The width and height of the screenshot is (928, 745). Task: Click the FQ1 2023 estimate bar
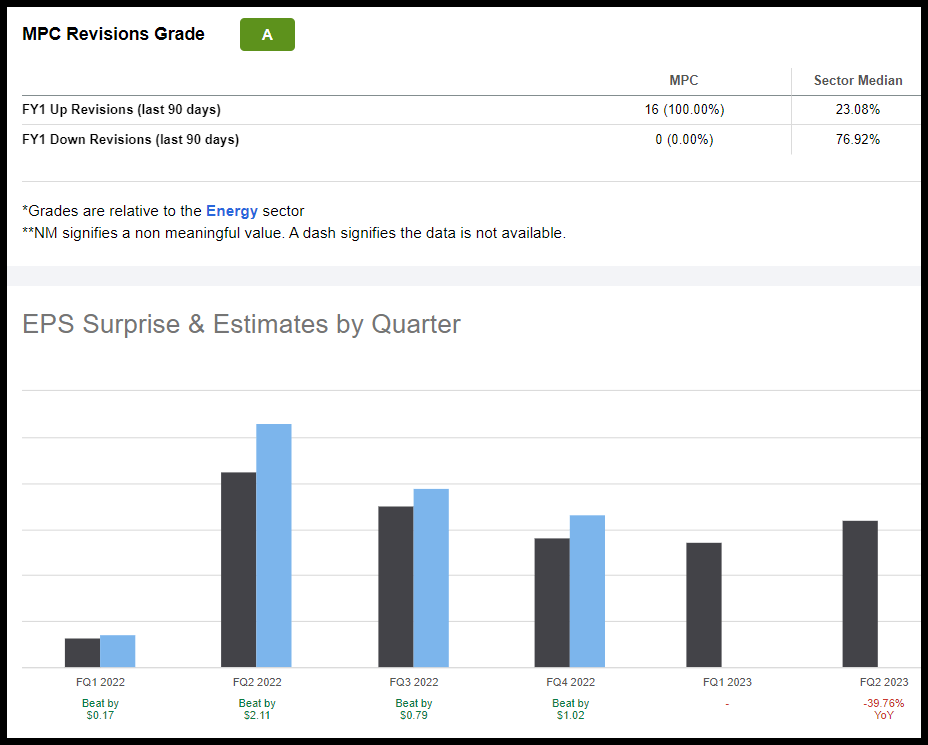[x=704, y=605]
